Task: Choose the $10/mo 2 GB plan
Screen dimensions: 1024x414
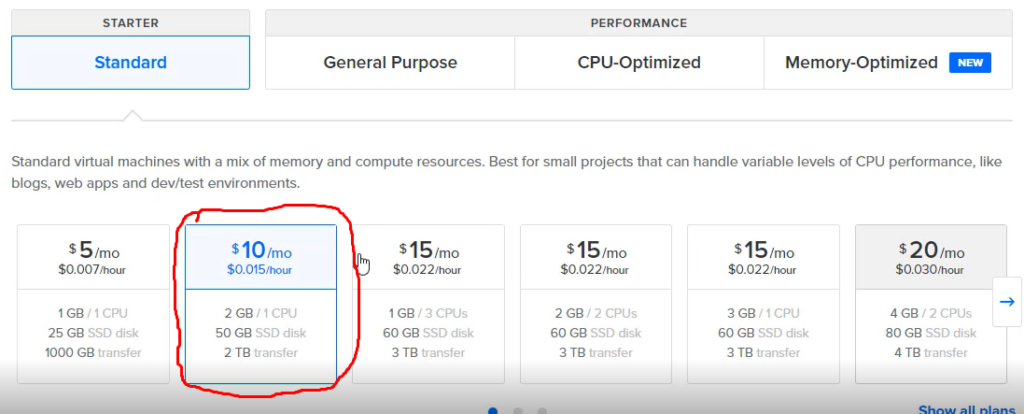Action: click(261, 304)
